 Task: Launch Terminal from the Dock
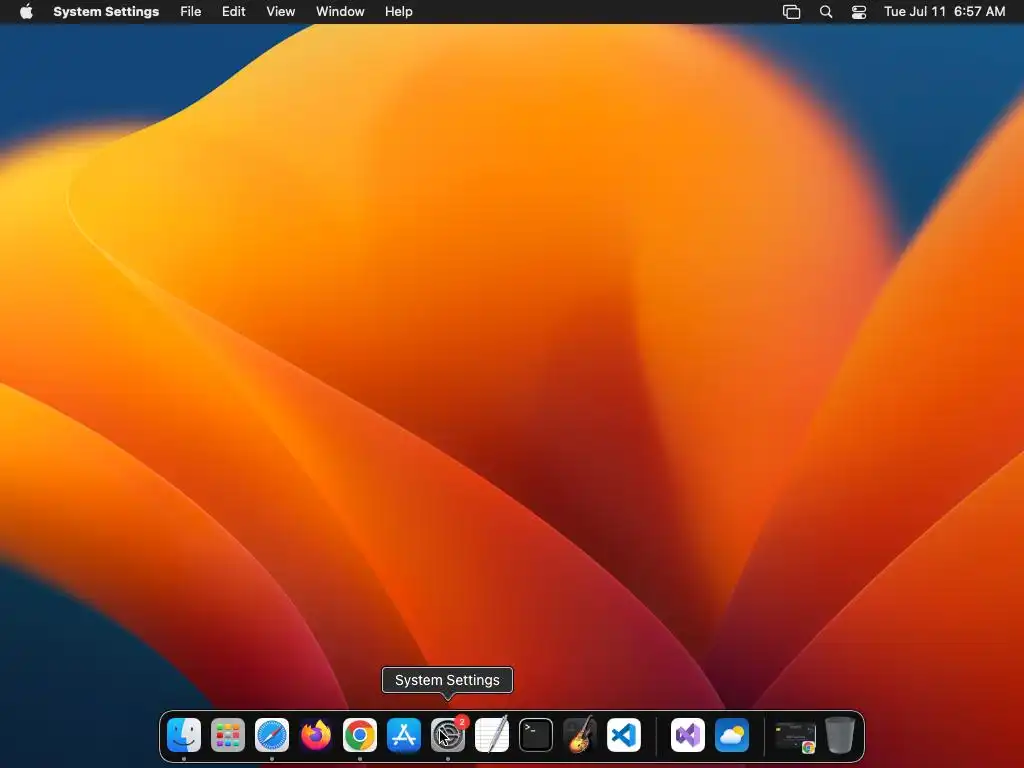[x=536, y=735]
